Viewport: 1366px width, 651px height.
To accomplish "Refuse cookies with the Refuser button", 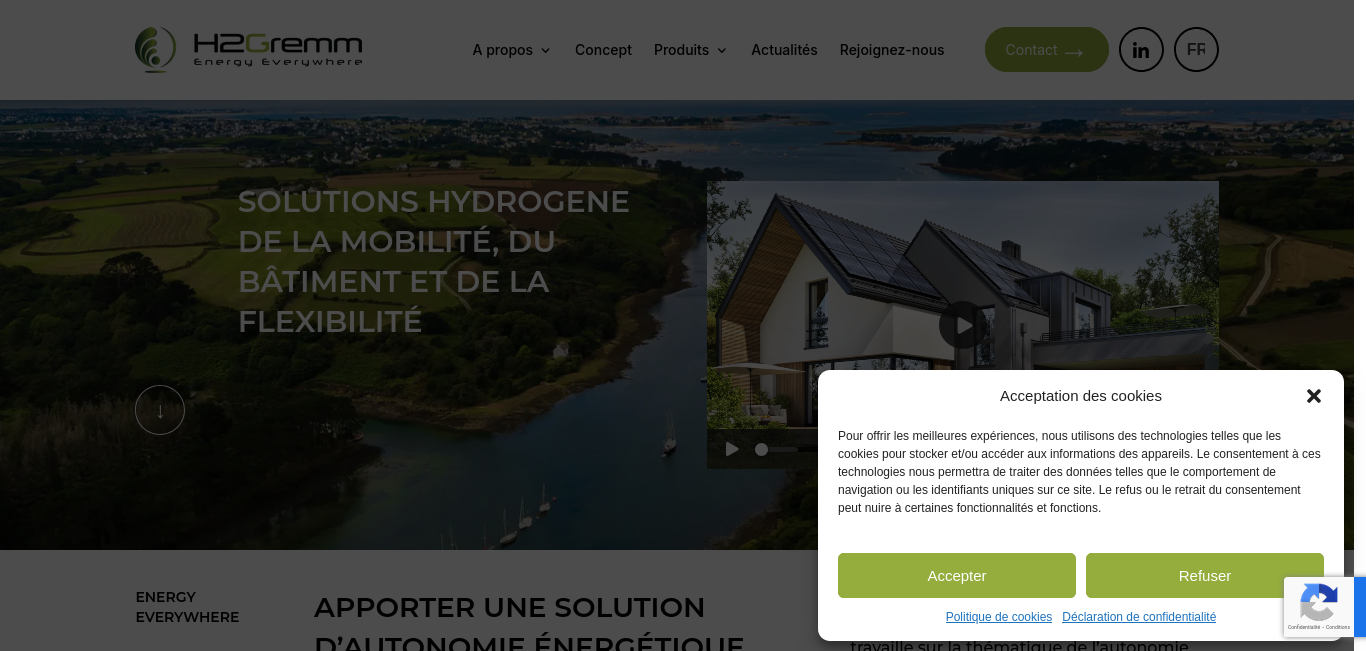I will coord(1205,576).
